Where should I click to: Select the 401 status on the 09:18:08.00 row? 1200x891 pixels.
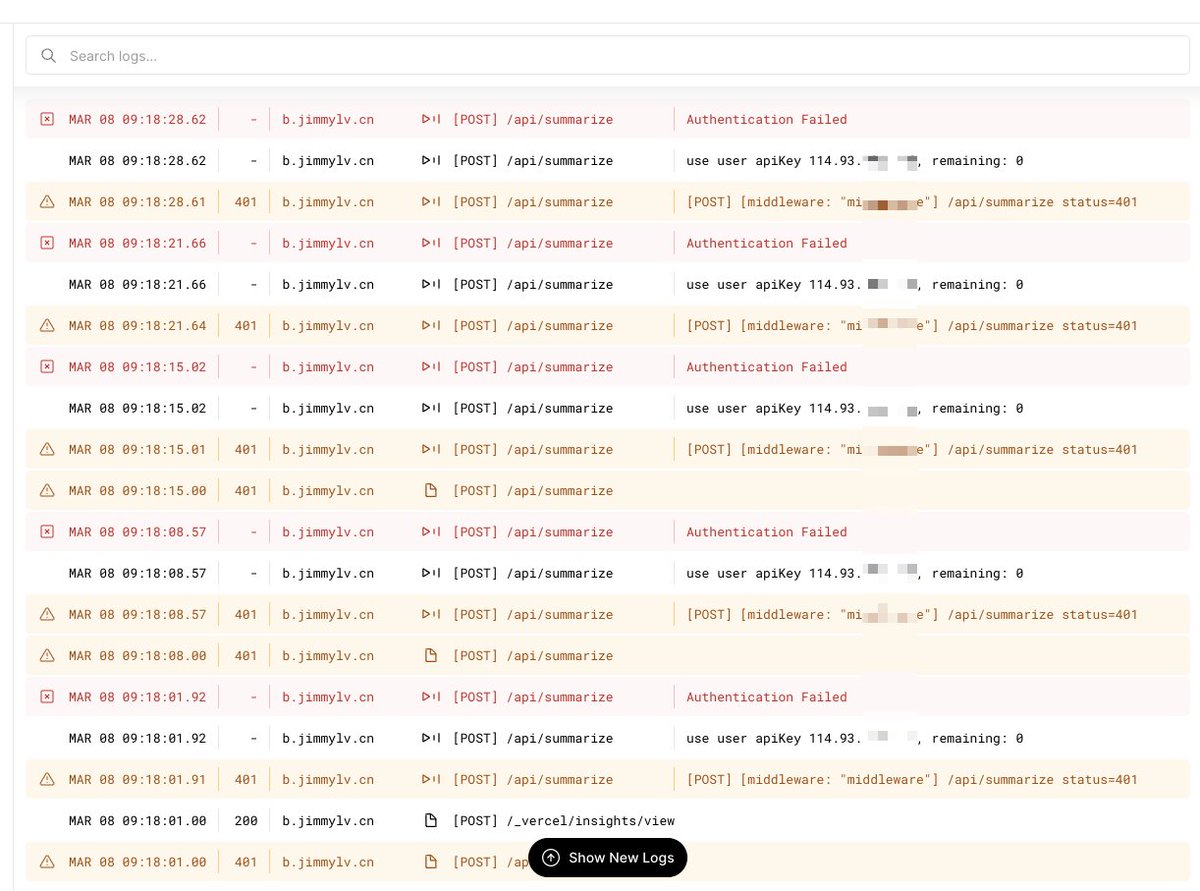tap(246, 656)
